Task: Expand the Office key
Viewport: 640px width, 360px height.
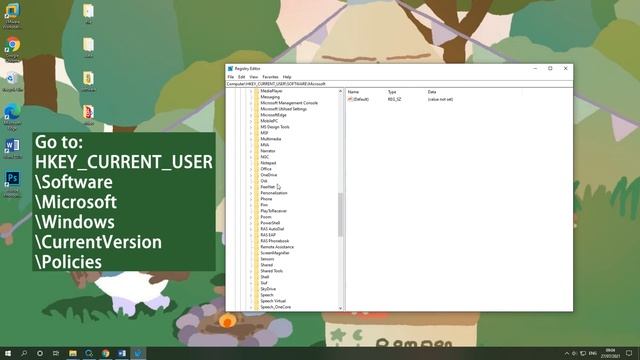Action: click(251, 169)
